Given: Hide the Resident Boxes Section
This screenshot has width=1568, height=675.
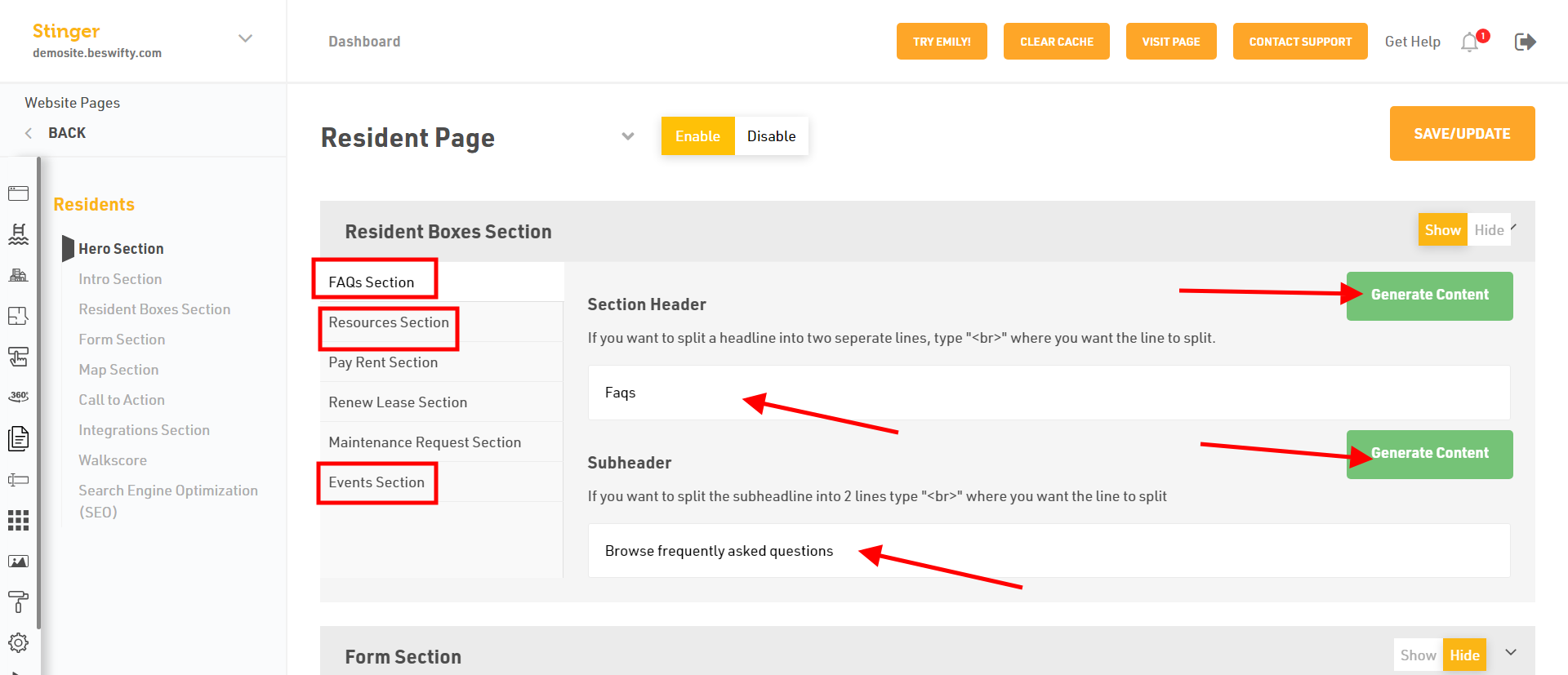Looking at the screenshot, I should pos(1489,230).
